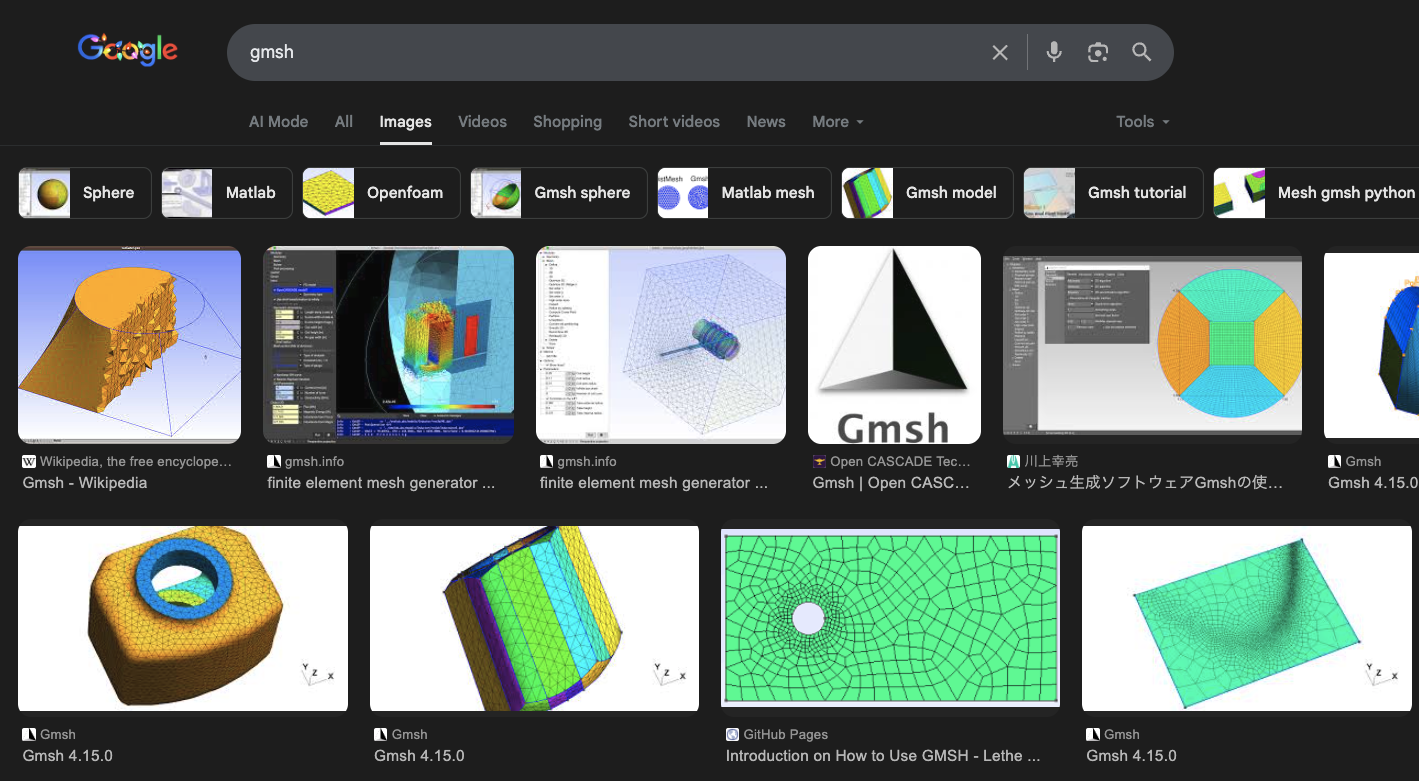Screen dimensions: 1419x781
Task: Filter images by Matlab chip
Action: point(227,193)
